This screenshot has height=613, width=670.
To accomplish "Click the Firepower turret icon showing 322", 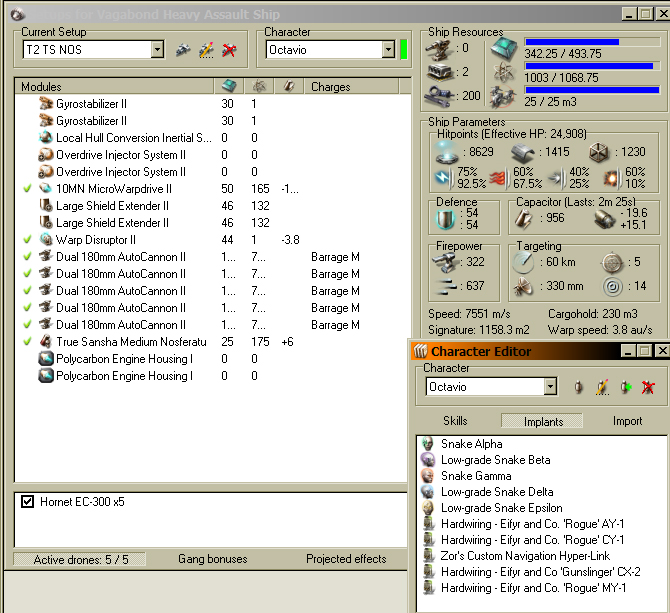I will (444, 262).
